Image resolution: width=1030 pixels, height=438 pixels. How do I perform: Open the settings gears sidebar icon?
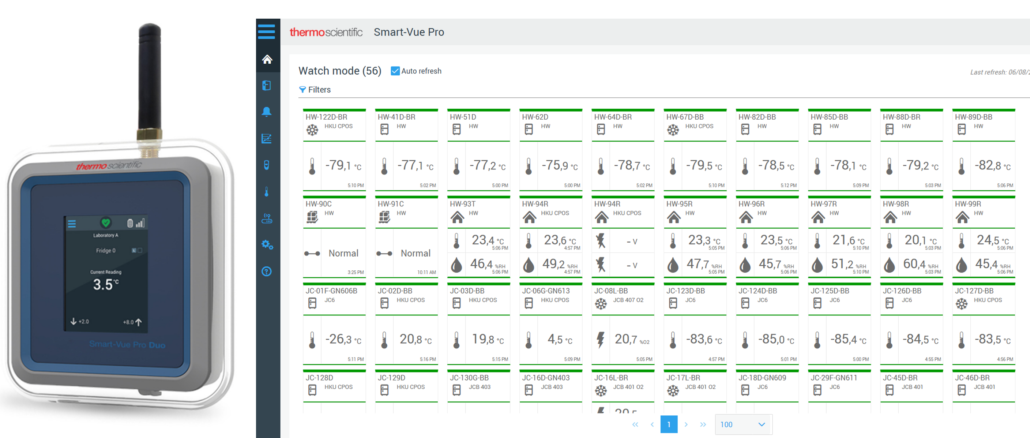[x=267, y=245]
